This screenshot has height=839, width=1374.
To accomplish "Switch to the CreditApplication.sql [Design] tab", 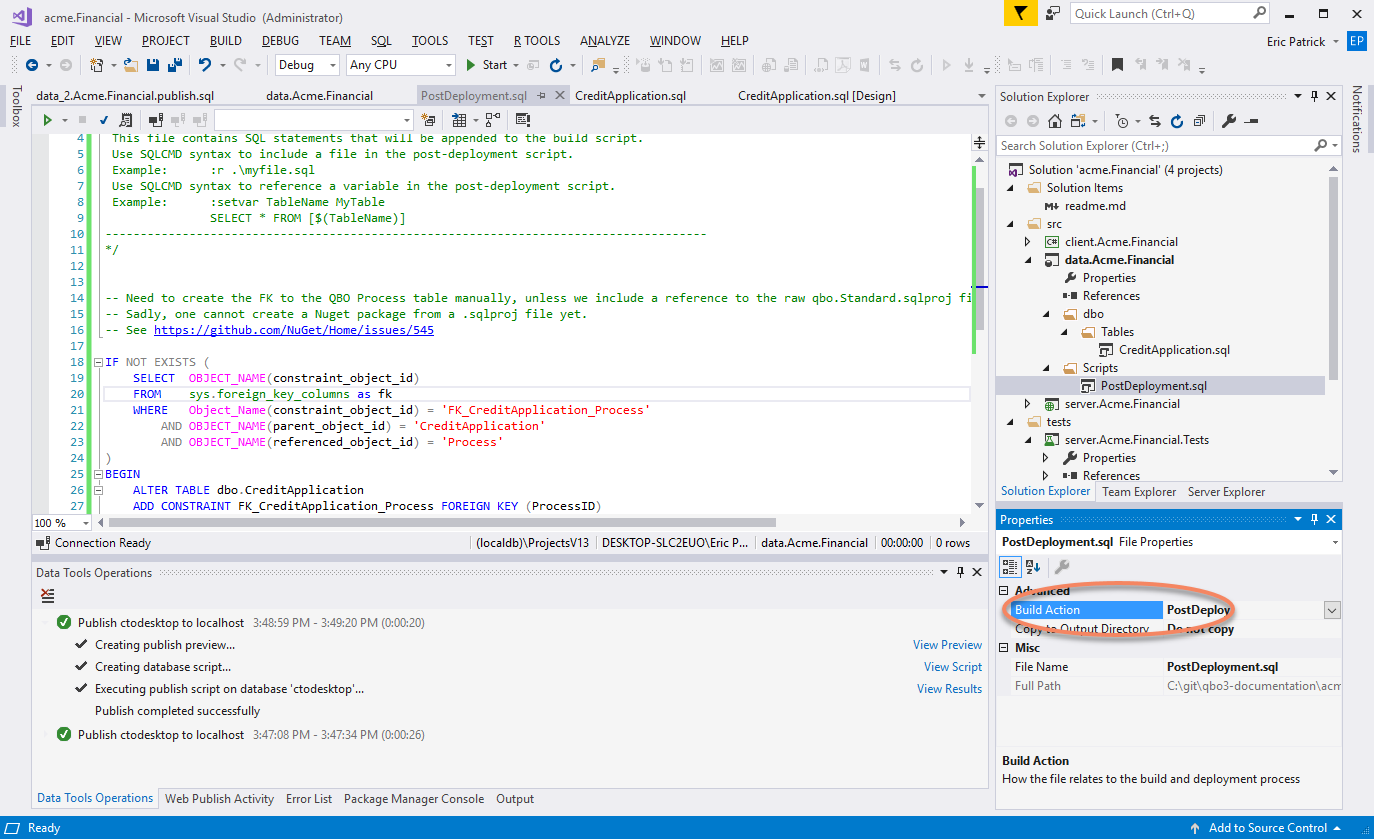I will pyautogui.click(x=816, y=96).
